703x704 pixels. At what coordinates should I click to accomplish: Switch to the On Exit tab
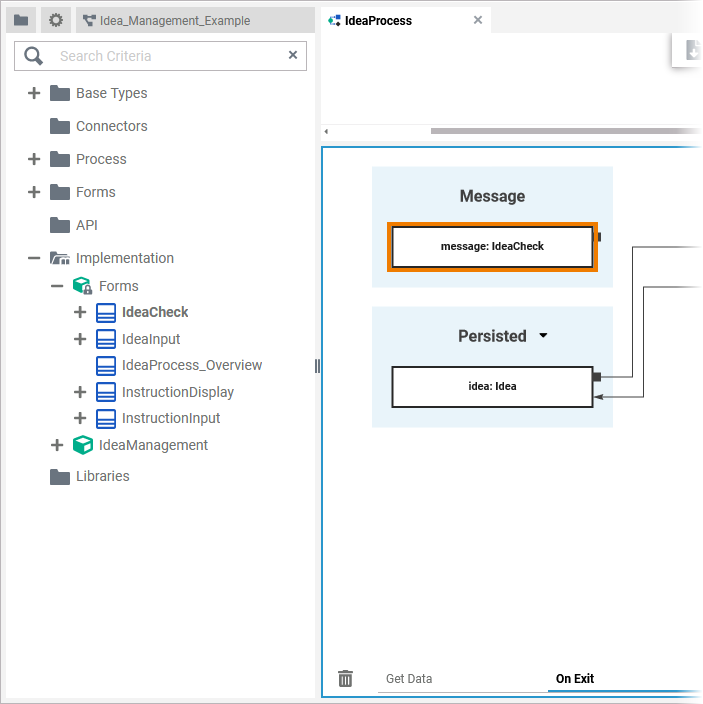coord(575,679)
